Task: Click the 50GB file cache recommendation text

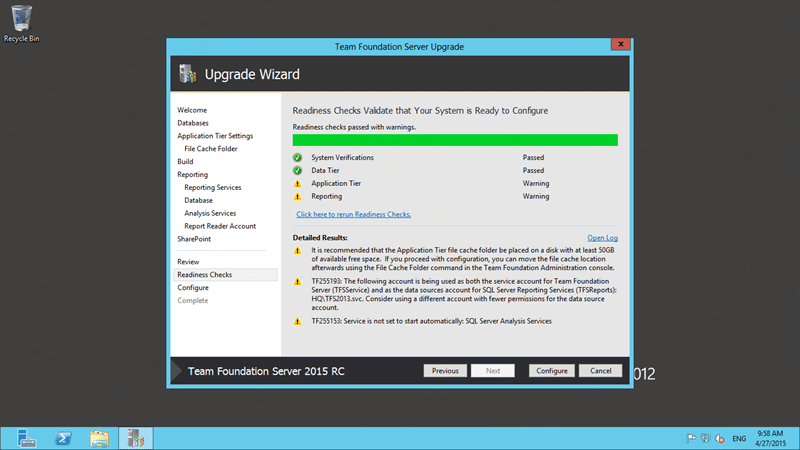Action: coord(463,259)
